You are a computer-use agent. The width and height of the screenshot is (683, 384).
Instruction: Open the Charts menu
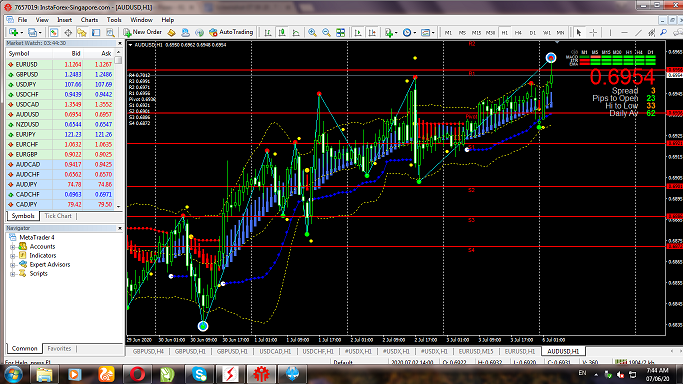pos(89,20)
